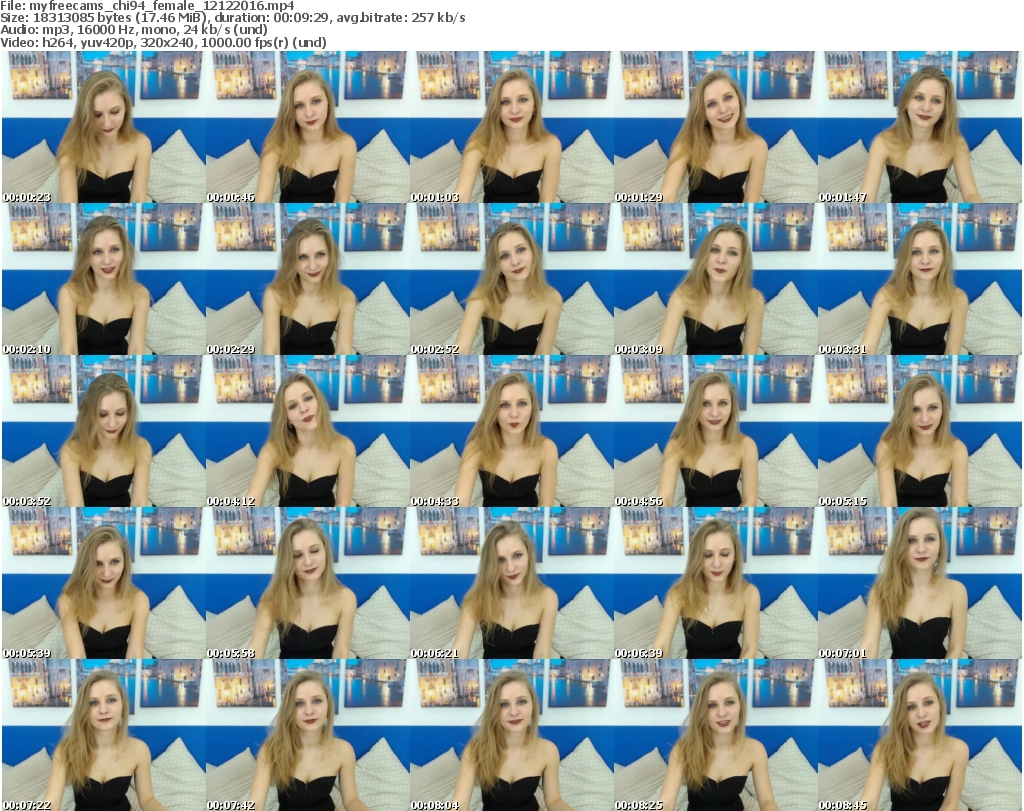Image resolution: width=1024 pixels, height=811 pixels.
Task: View the thumbnail frame stamped 00:08:25
Action: click(715, 735)
